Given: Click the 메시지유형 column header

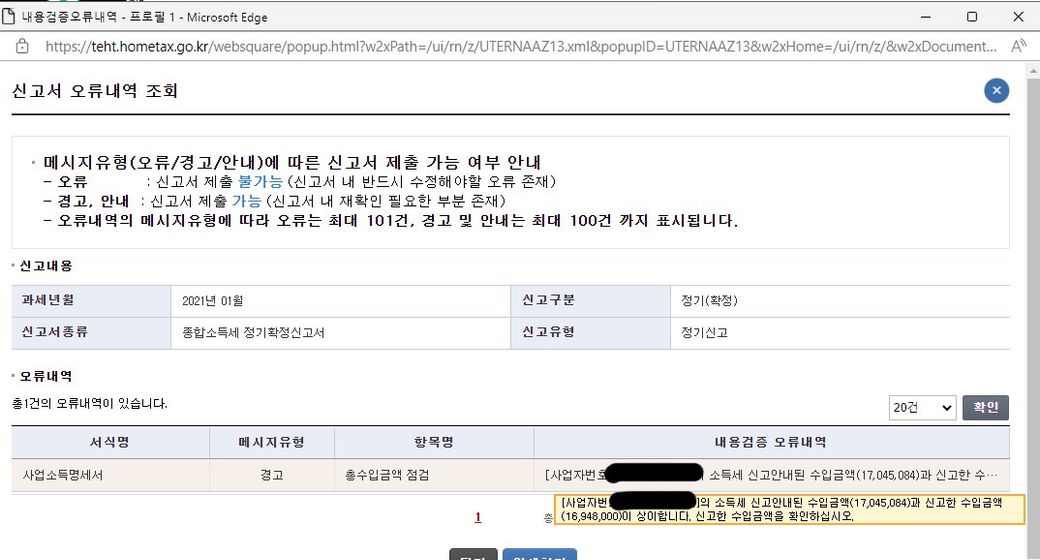Looking at the screenshot, I should [271, 442].
